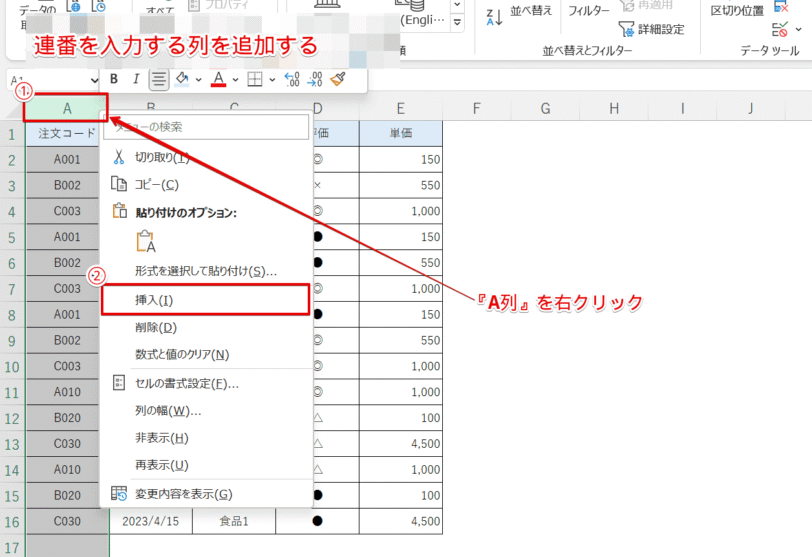Click the data validation icon
This screenshot has width=812, height=557.
click(x=780, y=30)
